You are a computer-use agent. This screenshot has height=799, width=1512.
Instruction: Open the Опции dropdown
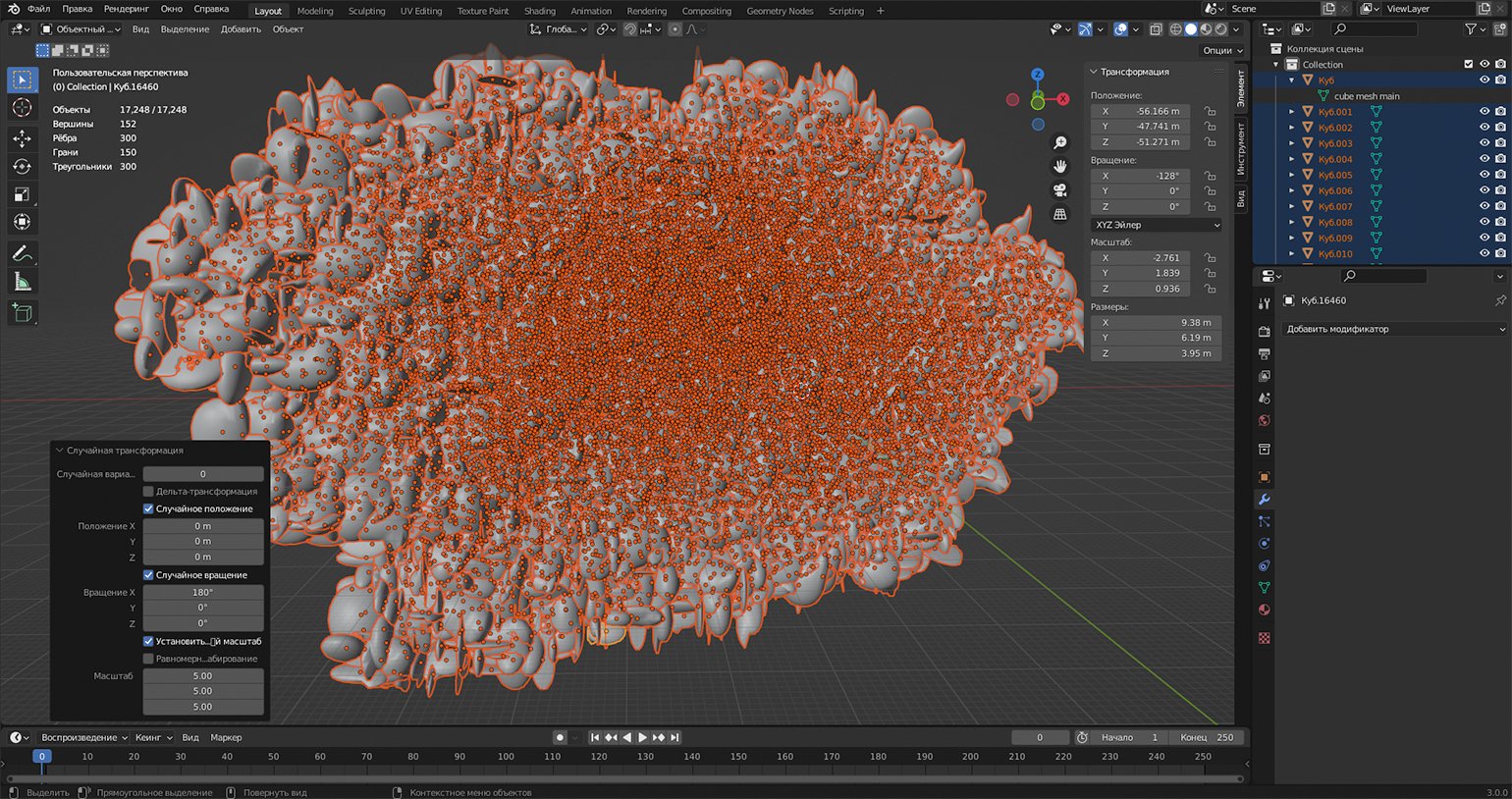point(1222,50)
